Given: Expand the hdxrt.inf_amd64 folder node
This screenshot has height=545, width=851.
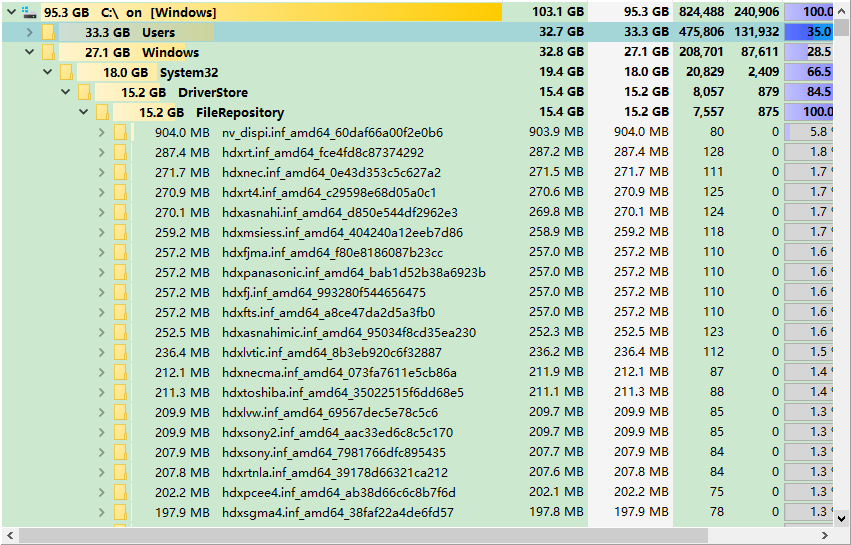Looking at the screenshot, I should tap(101, 152).
